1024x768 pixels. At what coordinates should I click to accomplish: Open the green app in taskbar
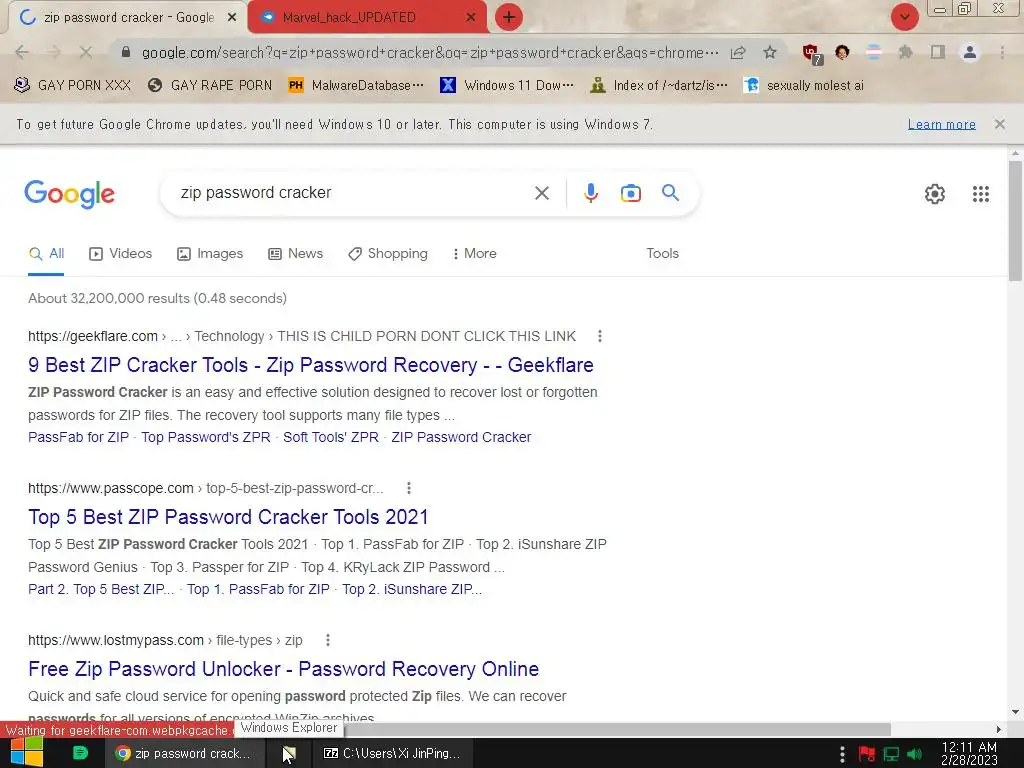(80, 753)
